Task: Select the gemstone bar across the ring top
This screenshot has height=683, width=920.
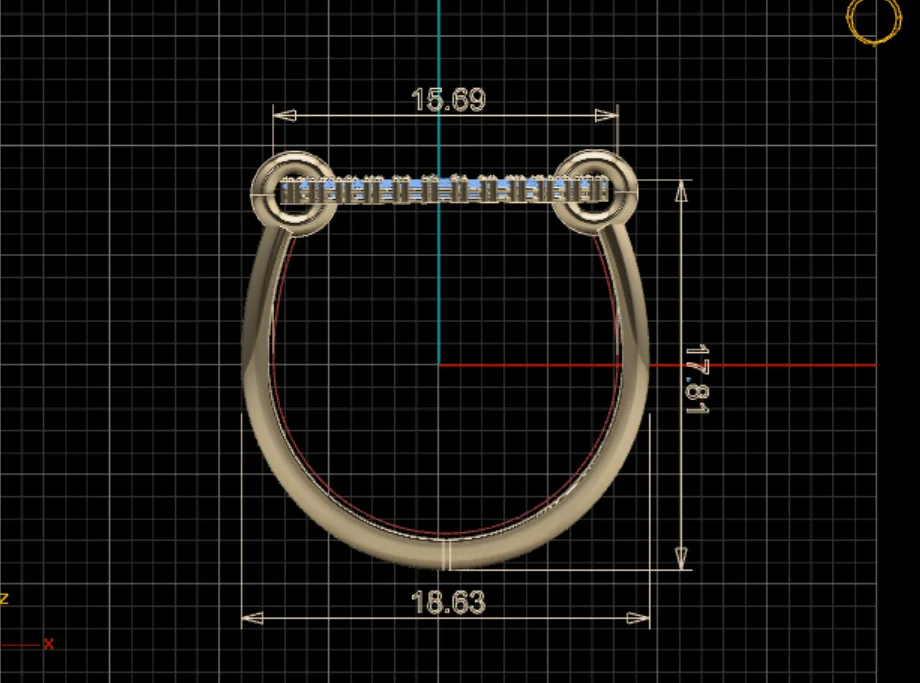Action: (445, 189)
